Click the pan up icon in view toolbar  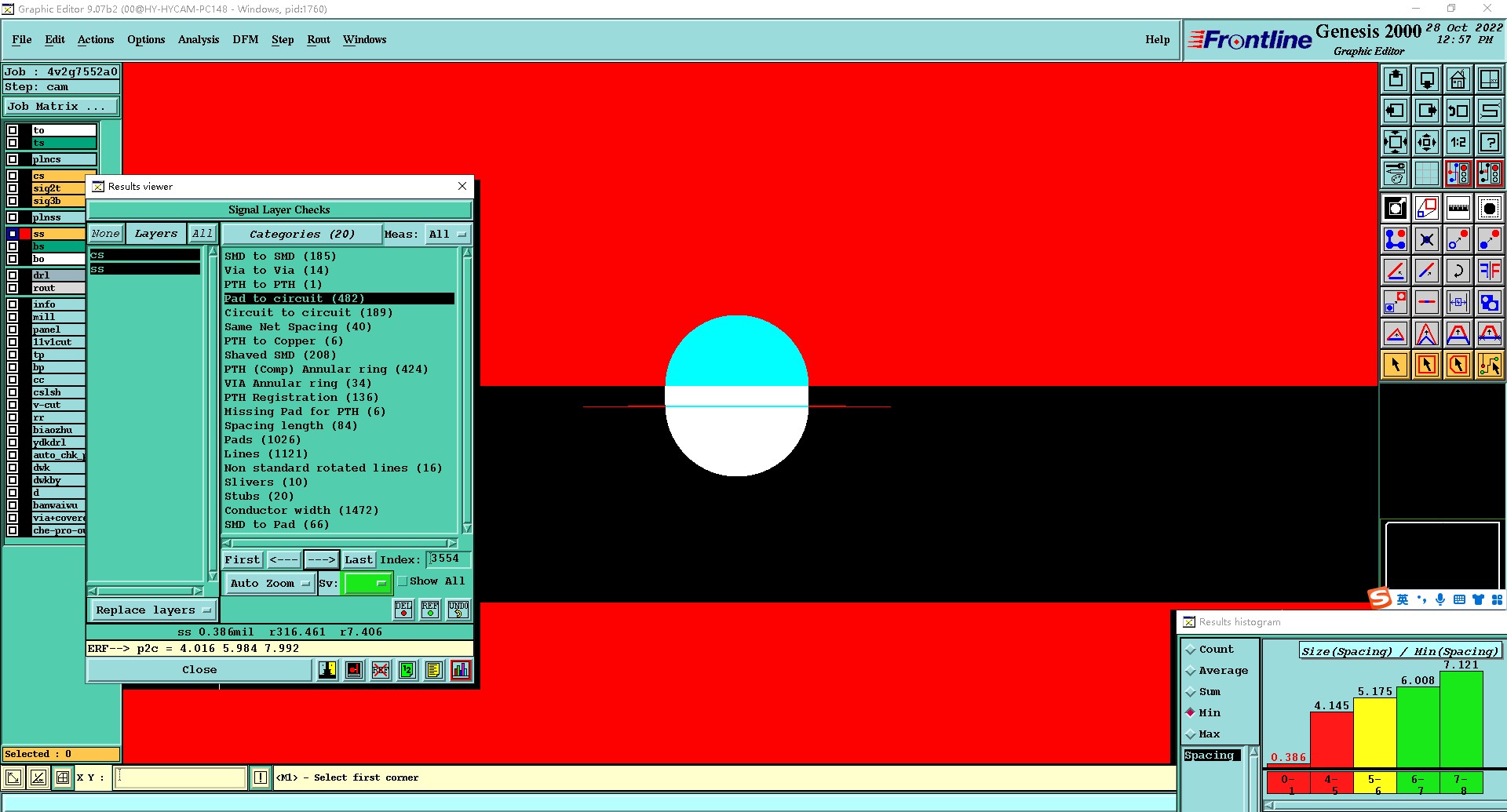pos(1396,79)
